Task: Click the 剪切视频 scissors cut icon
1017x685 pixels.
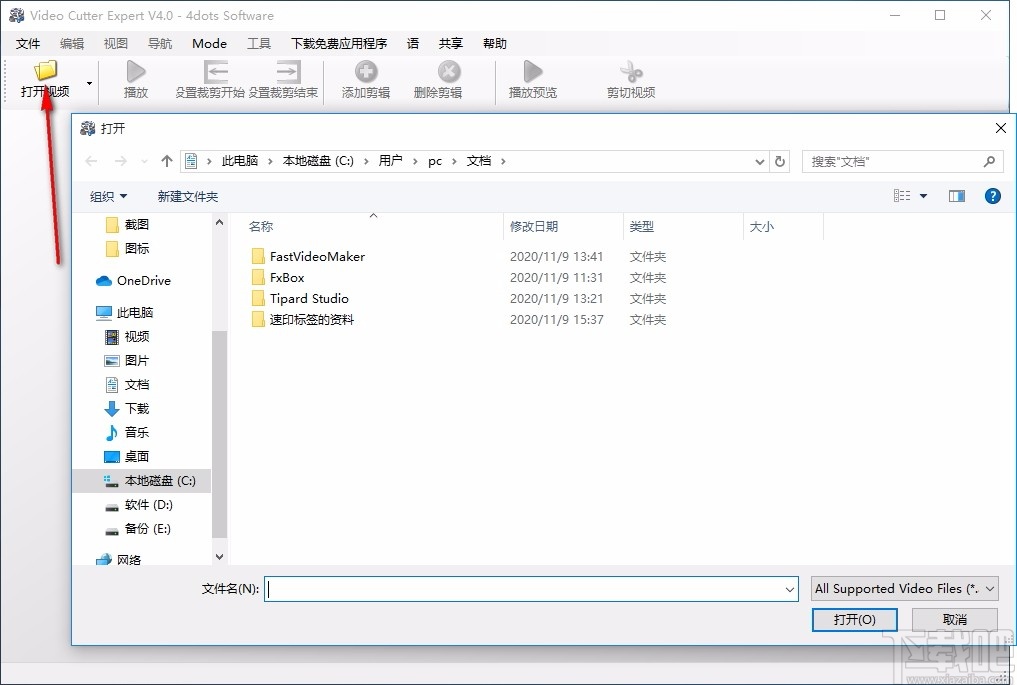Action: coord(629,72)
